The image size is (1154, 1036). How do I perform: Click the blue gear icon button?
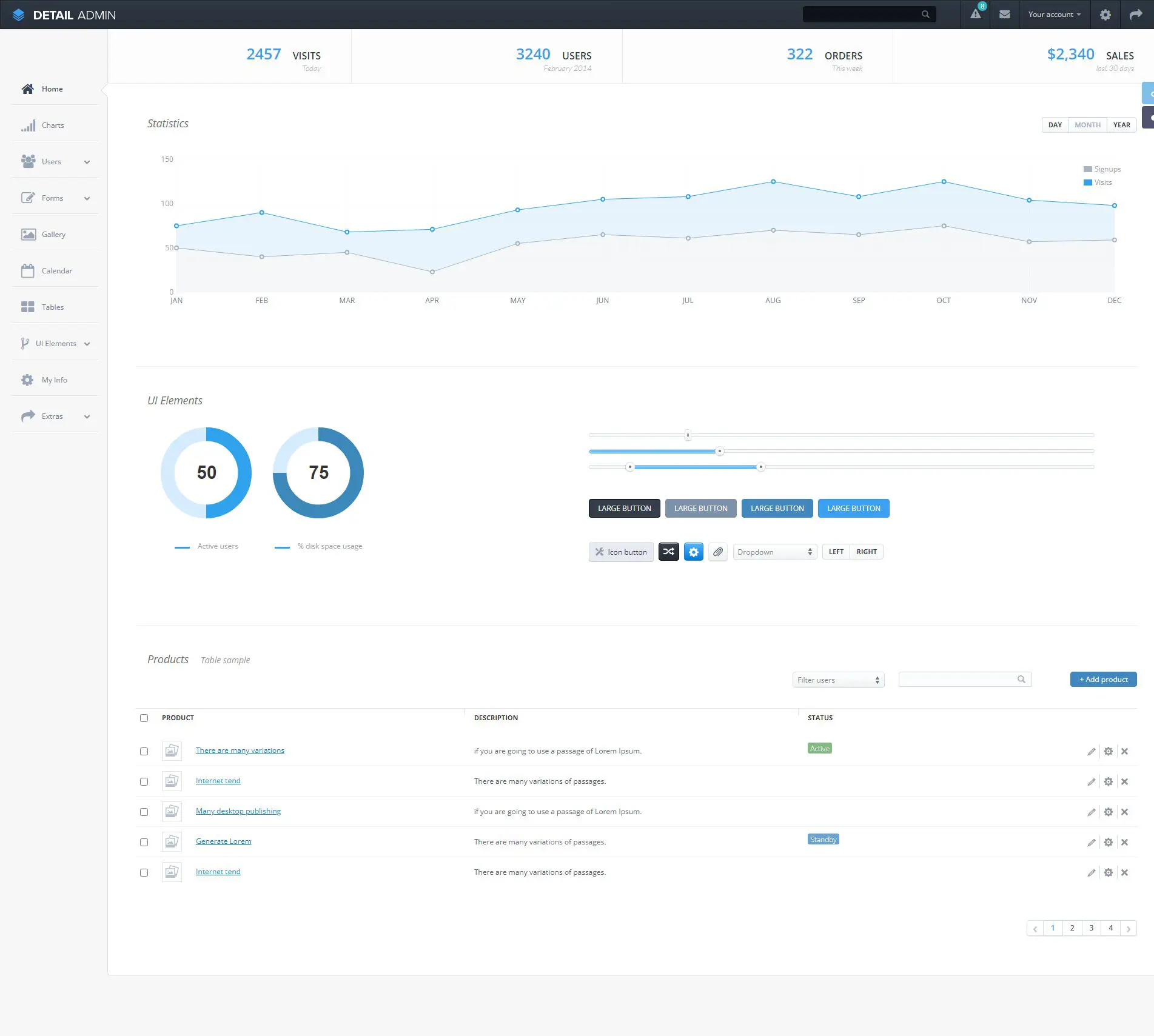click(693, 552)
